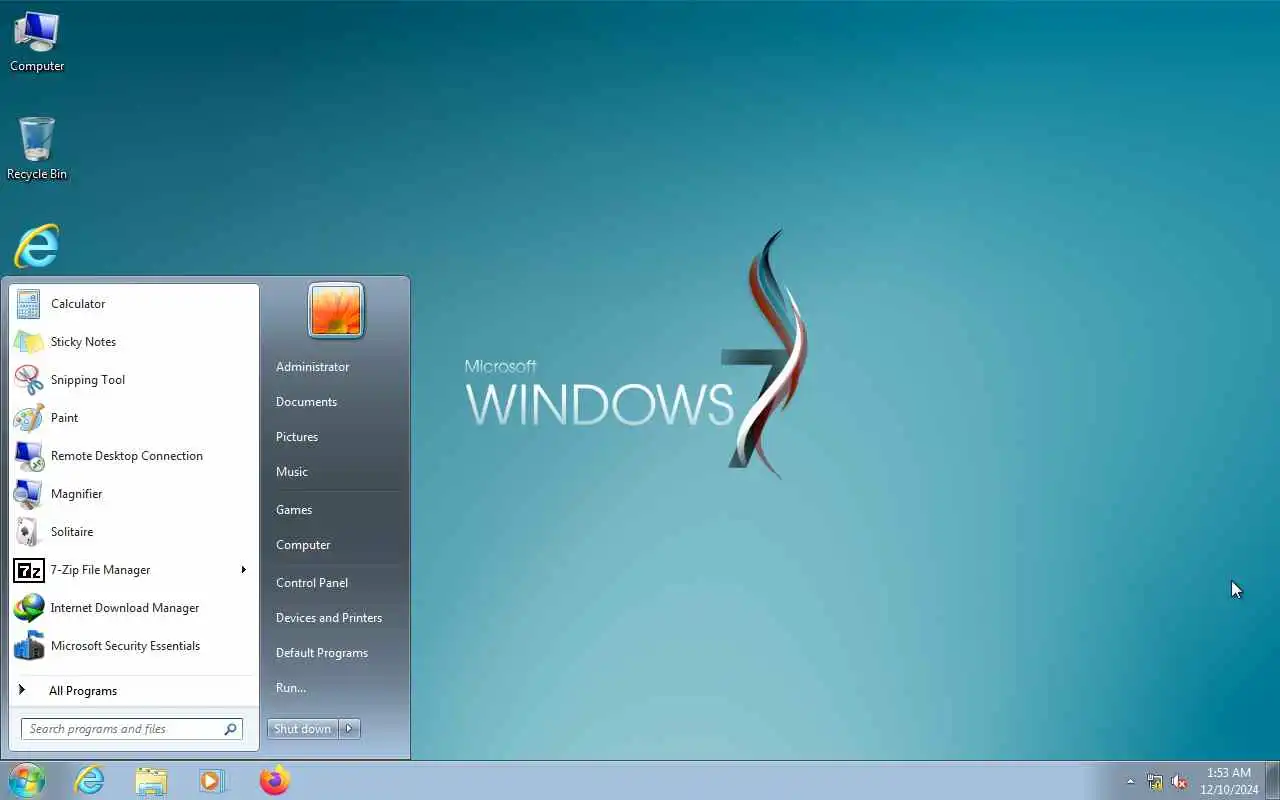This screenshot has width=1280, height=800.
Task: Select the Internet Explorer desktop shortcut
Action: pyautogui.click(x=37, y=246)
